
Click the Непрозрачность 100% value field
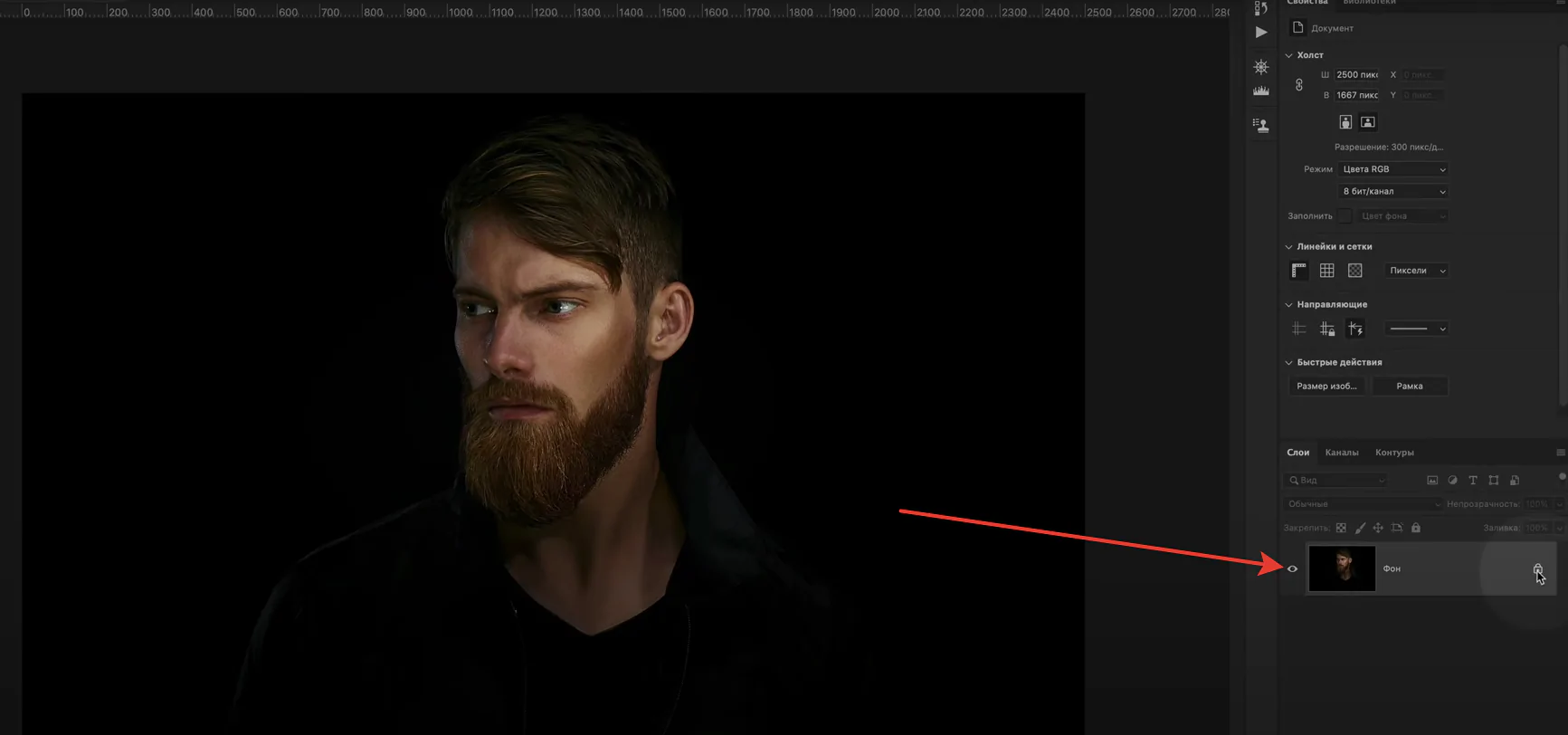point(1537,504)
